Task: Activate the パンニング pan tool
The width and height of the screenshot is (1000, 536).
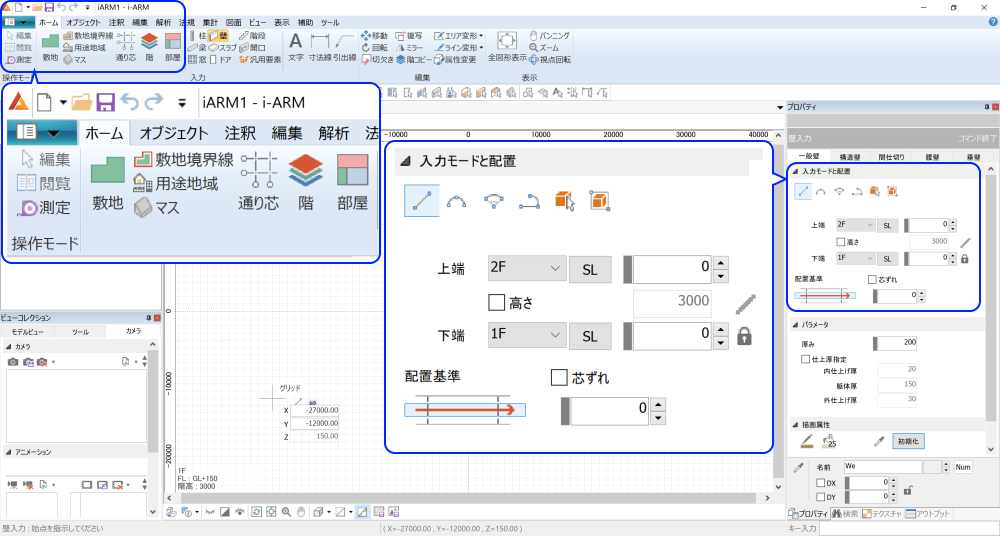Action: point(550,36)
